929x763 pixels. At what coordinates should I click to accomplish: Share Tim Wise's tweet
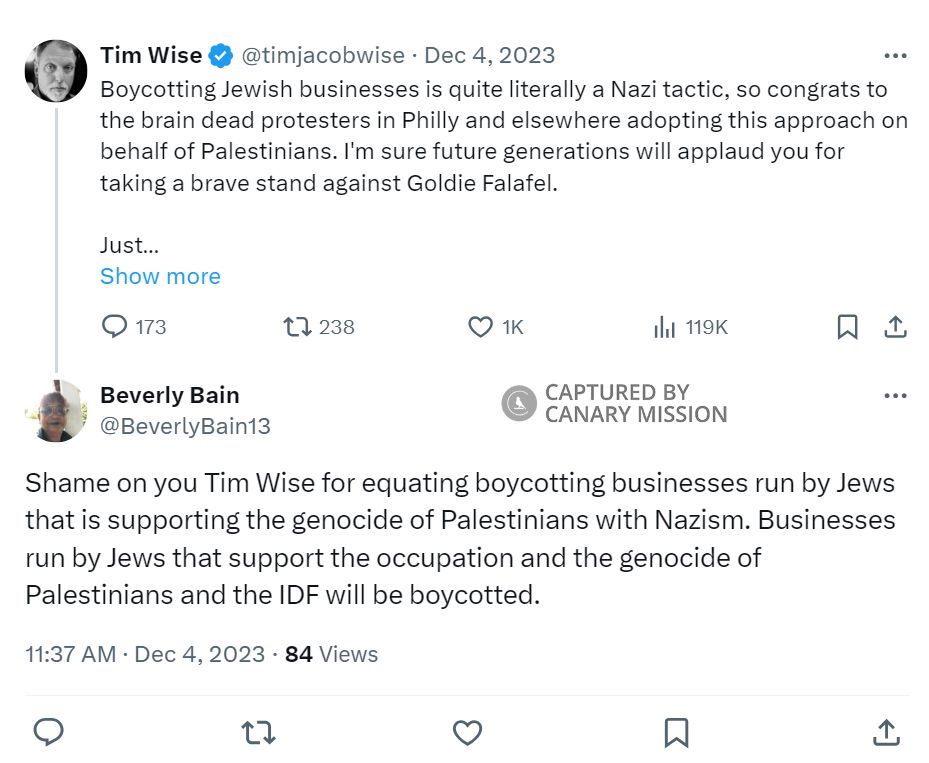pos(895,326)
